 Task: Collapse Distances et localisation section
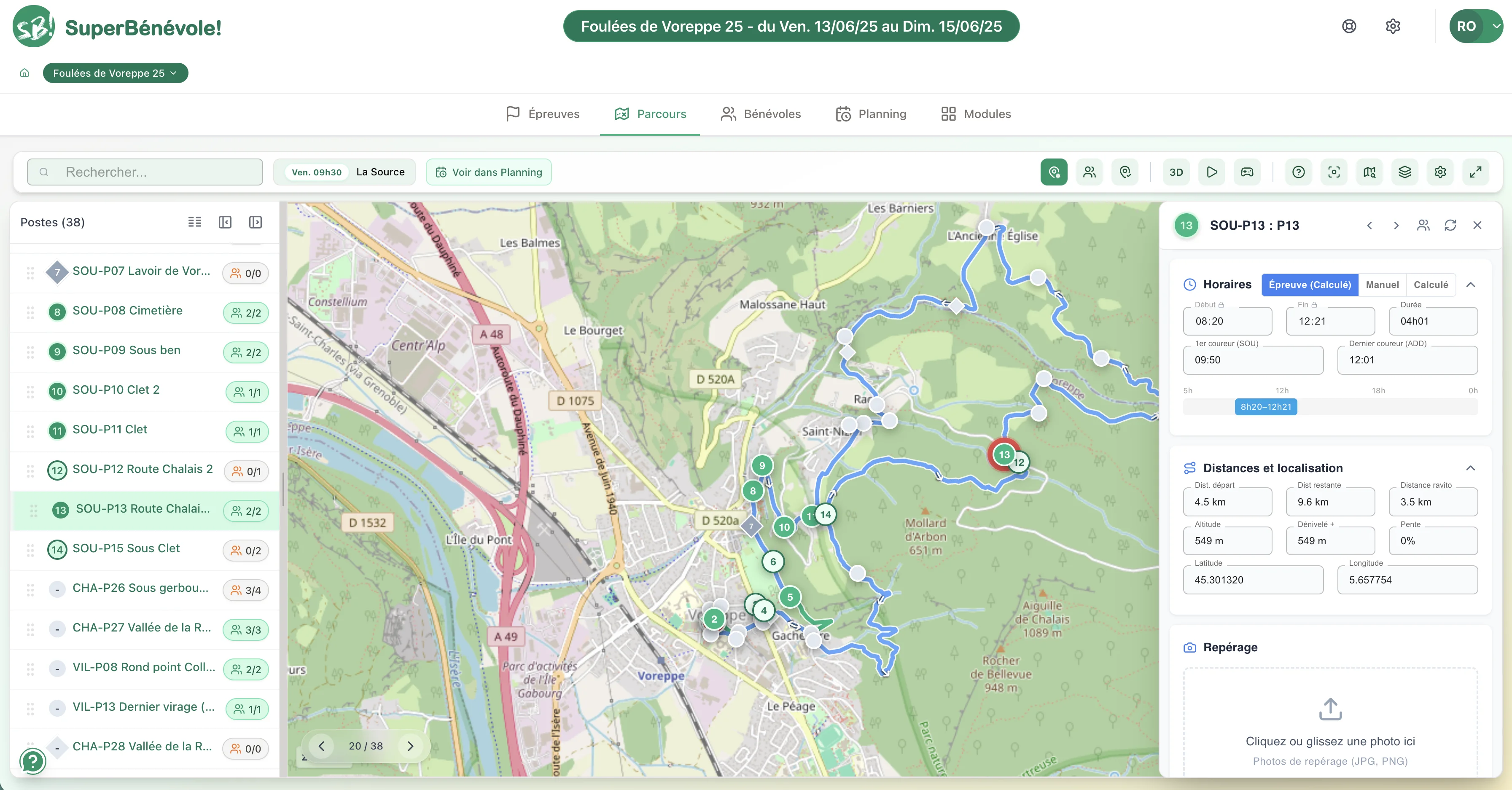[x=1470, y=468]
